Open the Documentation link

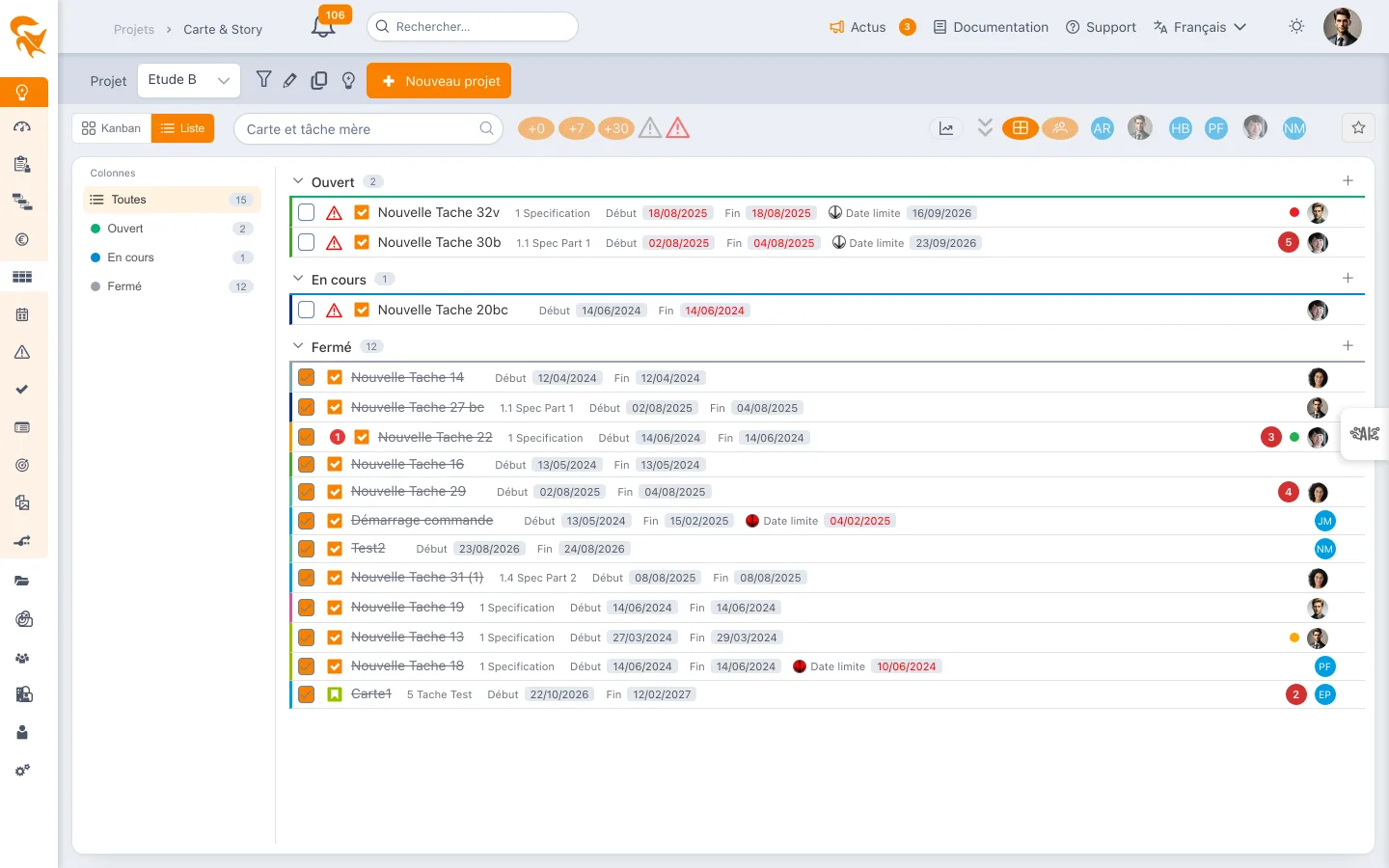click(991, 27)
